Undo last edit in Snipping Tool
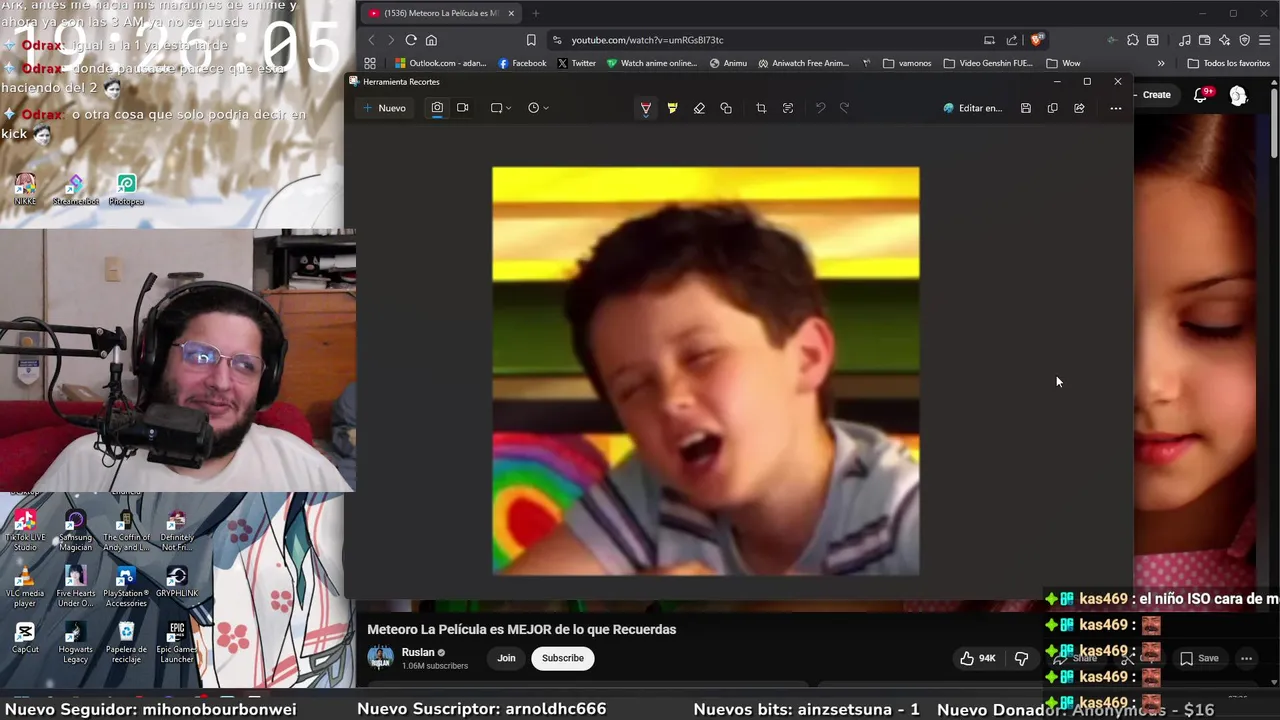This screenshot has height=720, width=1280. 820,108
